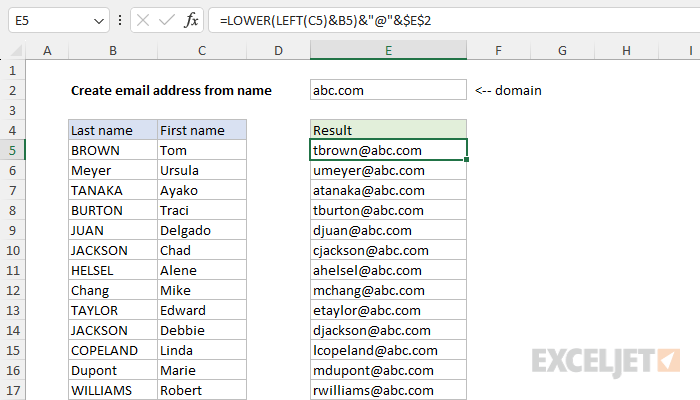
Task: Select column B header
Action: [x=113, y=50]
